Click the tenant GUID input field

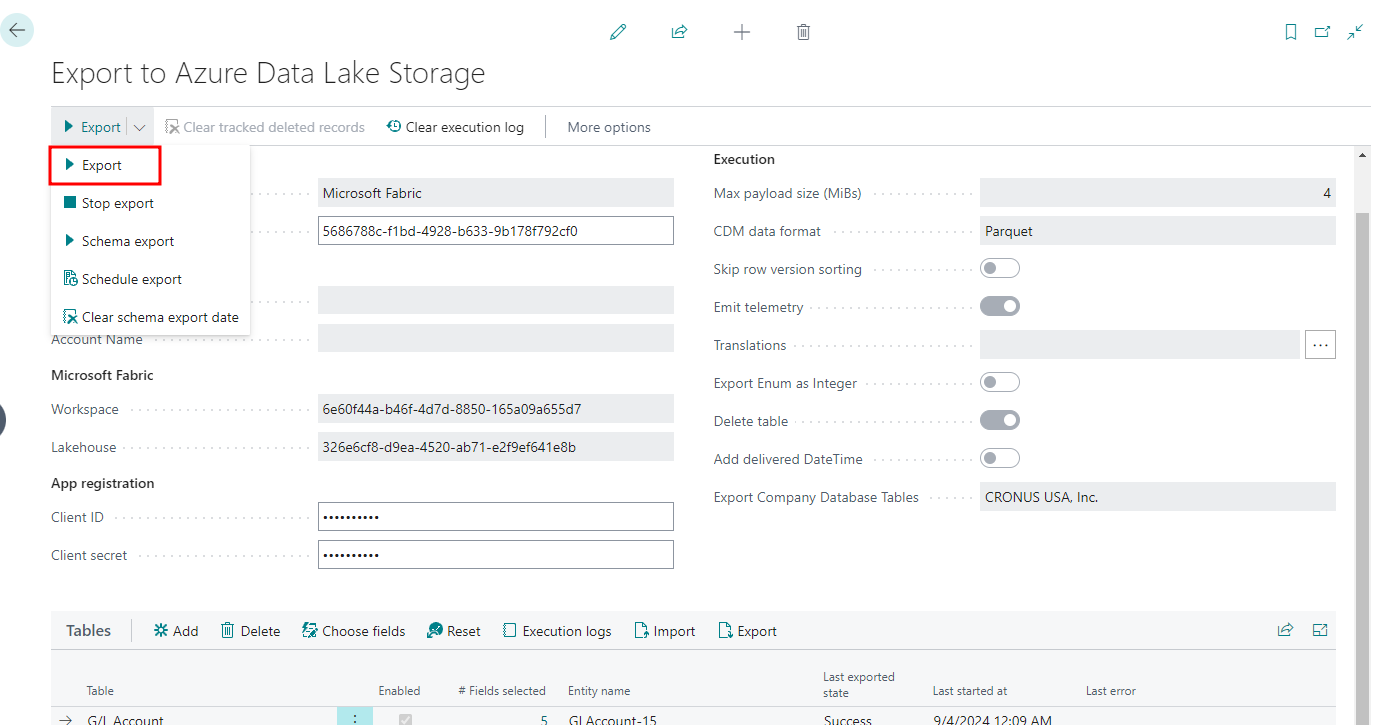click(x=496, y=230)
